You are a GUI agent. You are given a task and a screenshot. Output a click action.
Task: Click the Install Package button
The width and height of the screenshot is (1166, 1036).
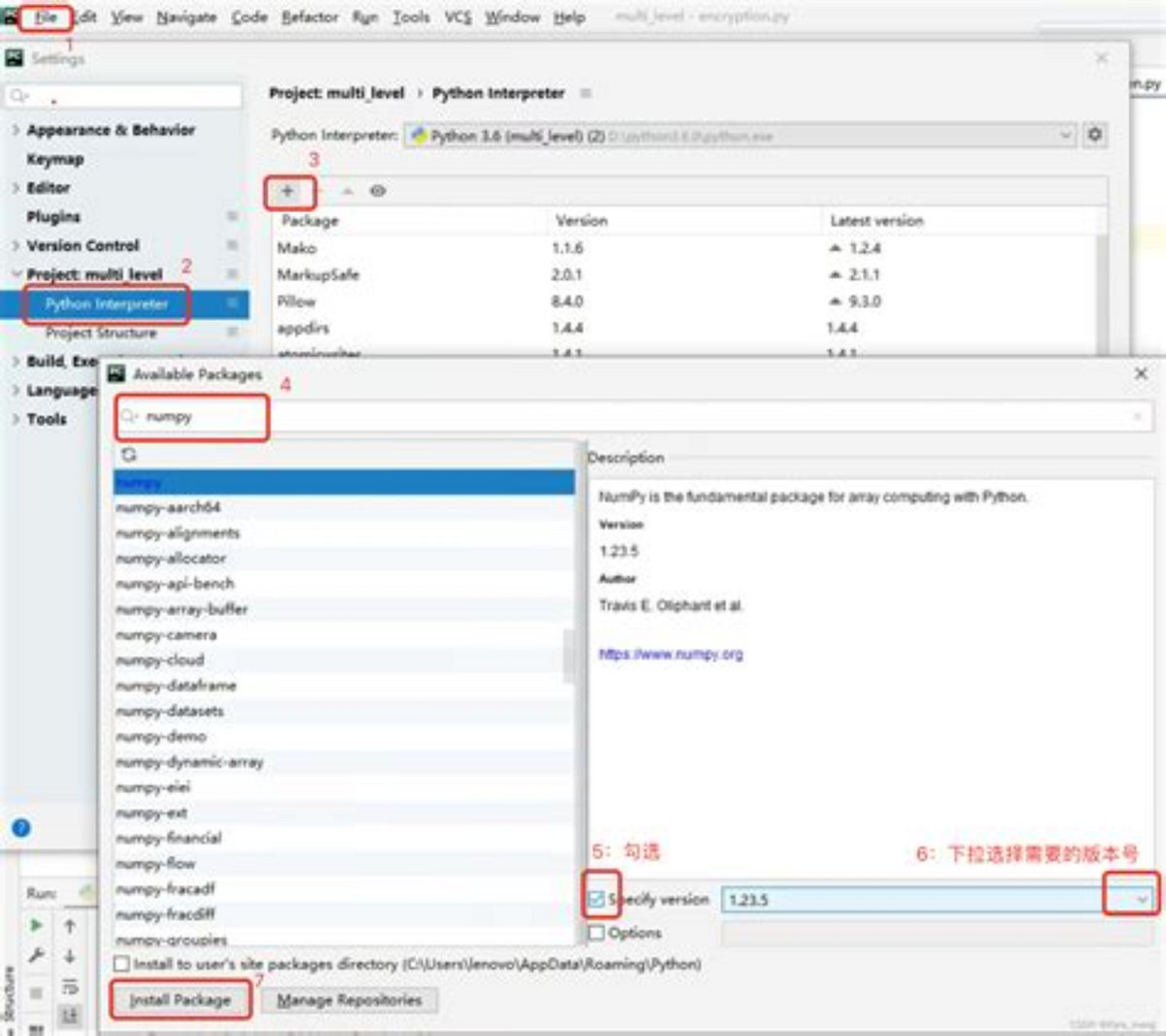pos(181,1000)
